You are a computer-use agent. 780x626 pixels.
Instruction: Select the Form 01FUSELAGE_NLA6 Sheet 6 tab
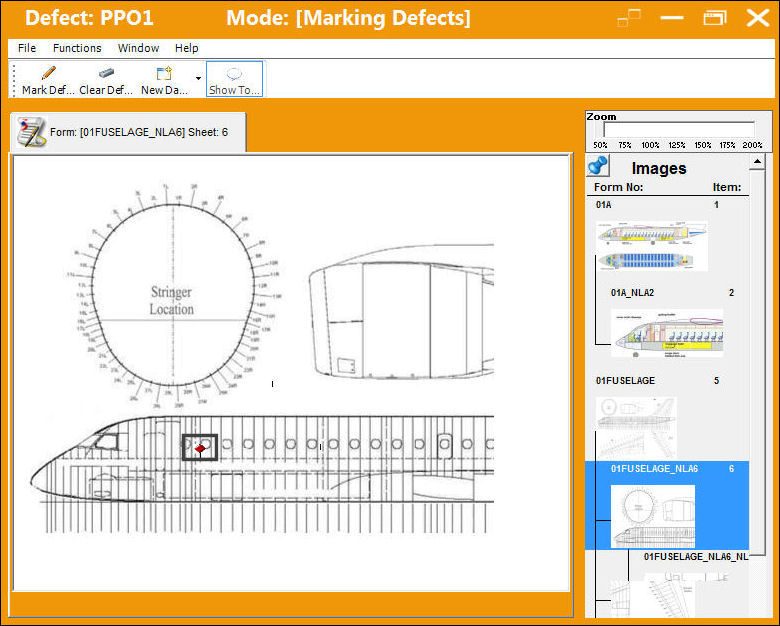(128, 132)
